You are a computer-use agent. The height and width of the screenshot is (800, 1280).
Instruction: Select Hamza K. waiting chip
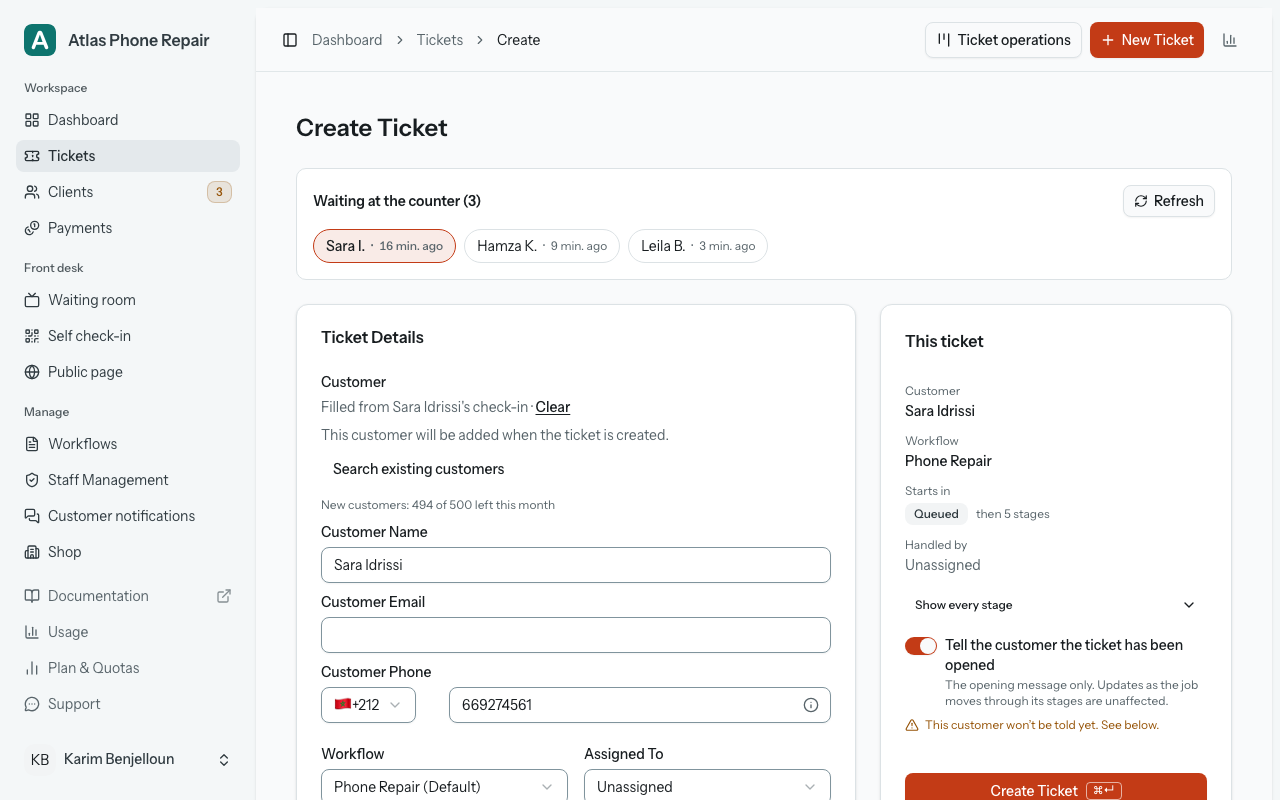pos(542,246)
